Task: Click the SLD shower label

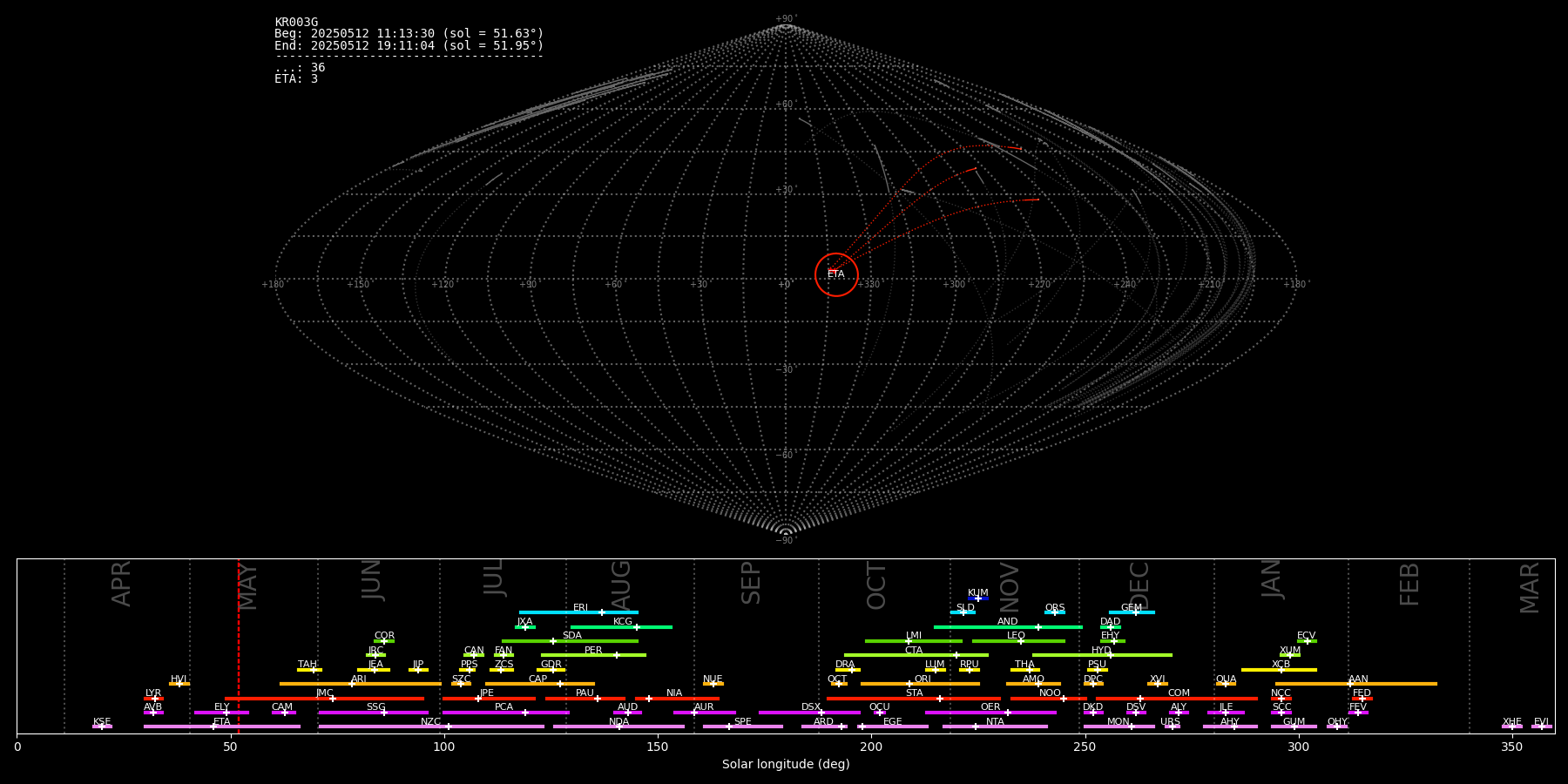Action: pos(965,608)
